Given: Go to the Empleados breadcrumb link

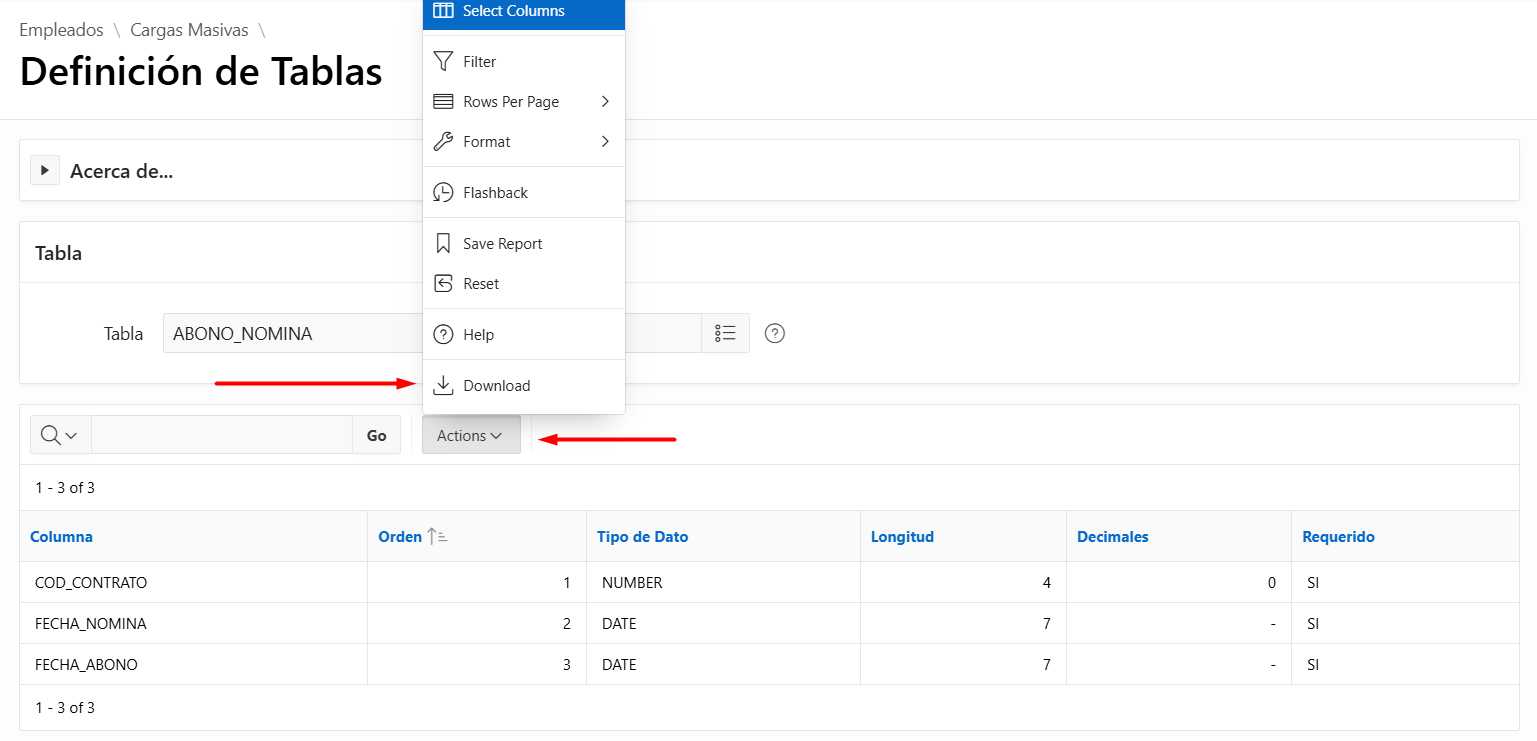Looking at the screenshot, I should (61, 30).
